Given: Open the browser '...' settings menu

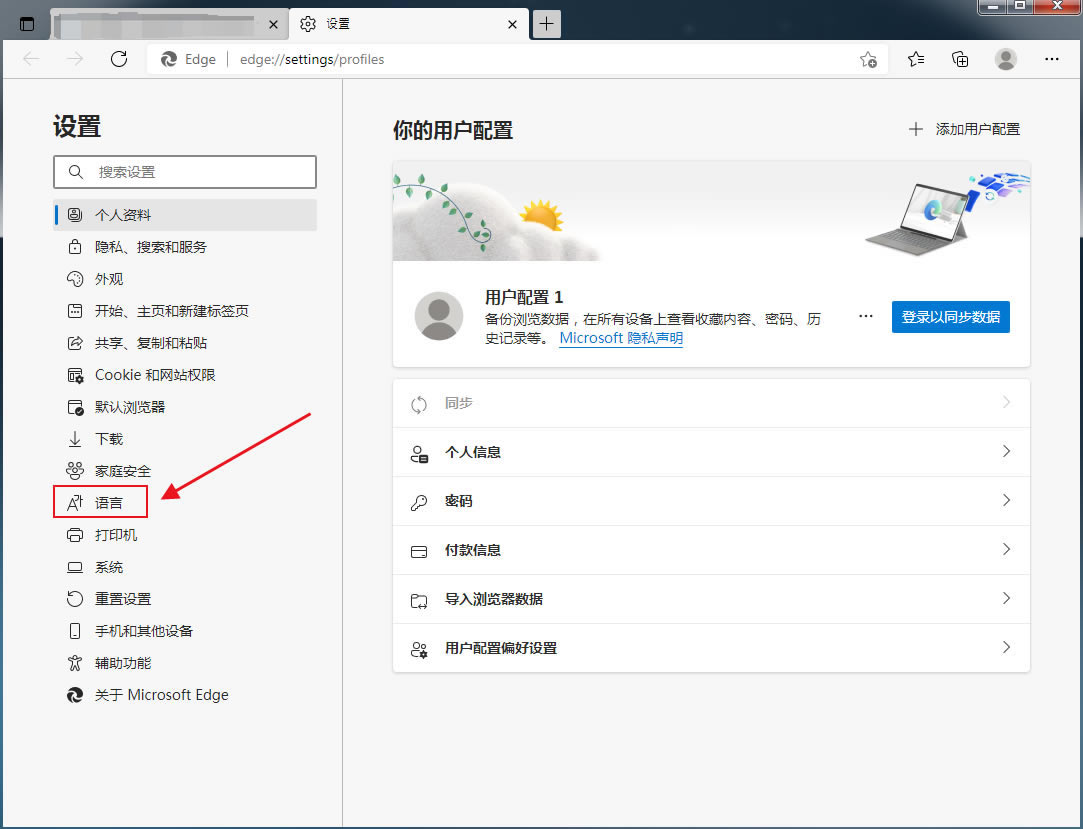Looking at the screenshot, I should pos(1051,59).
